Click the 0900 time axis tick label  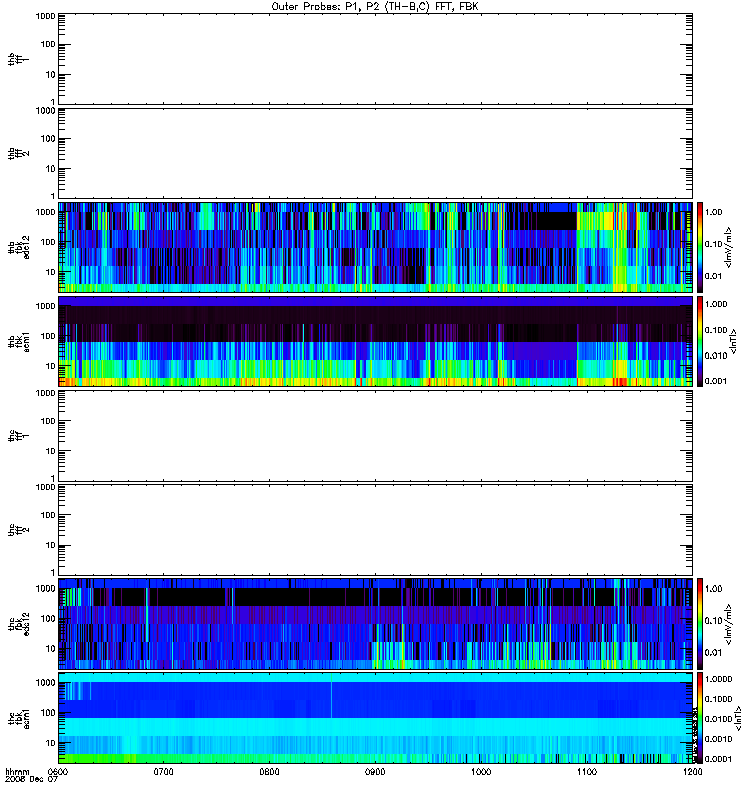click(376, 771)
